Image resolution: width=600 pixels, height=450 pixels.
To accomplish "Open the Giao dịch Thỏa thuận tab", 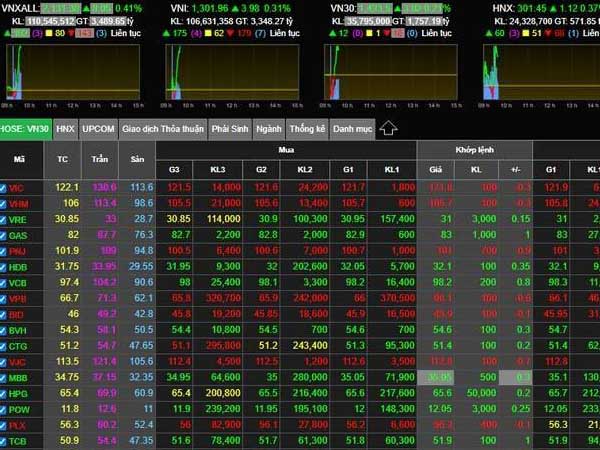I will (160, 129).
